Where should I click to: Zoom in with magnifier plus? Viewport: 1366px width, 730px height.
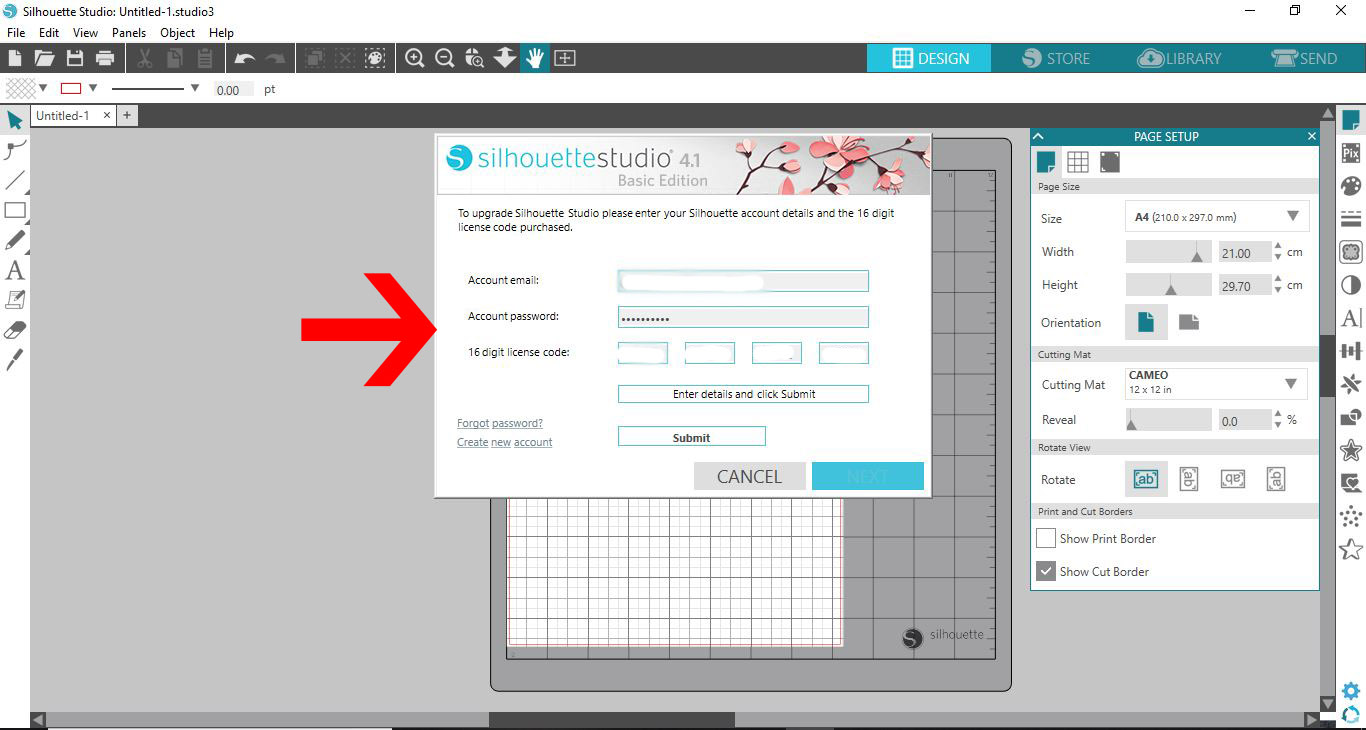coord(415,58)
